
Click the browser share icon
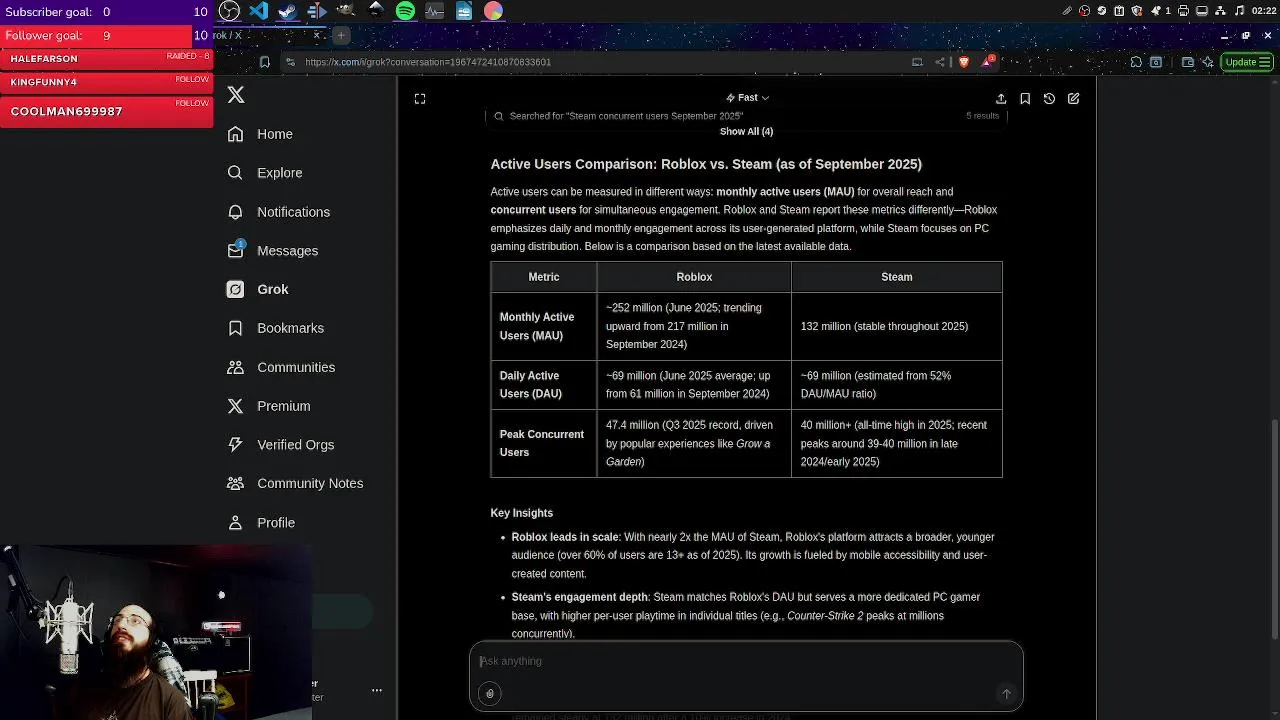940,62
